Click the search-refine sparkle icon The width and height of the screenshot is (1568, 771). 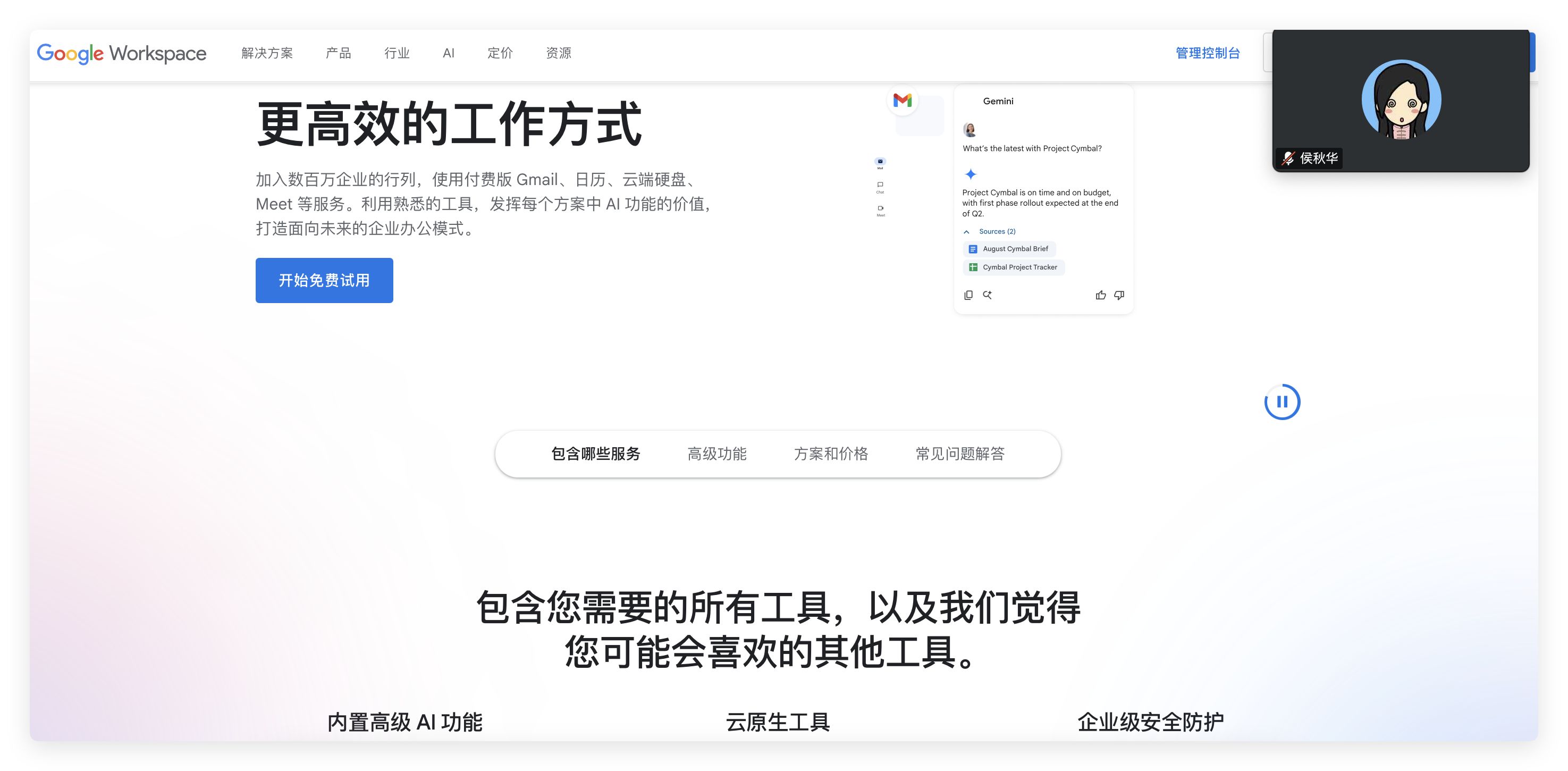(987, 295)
